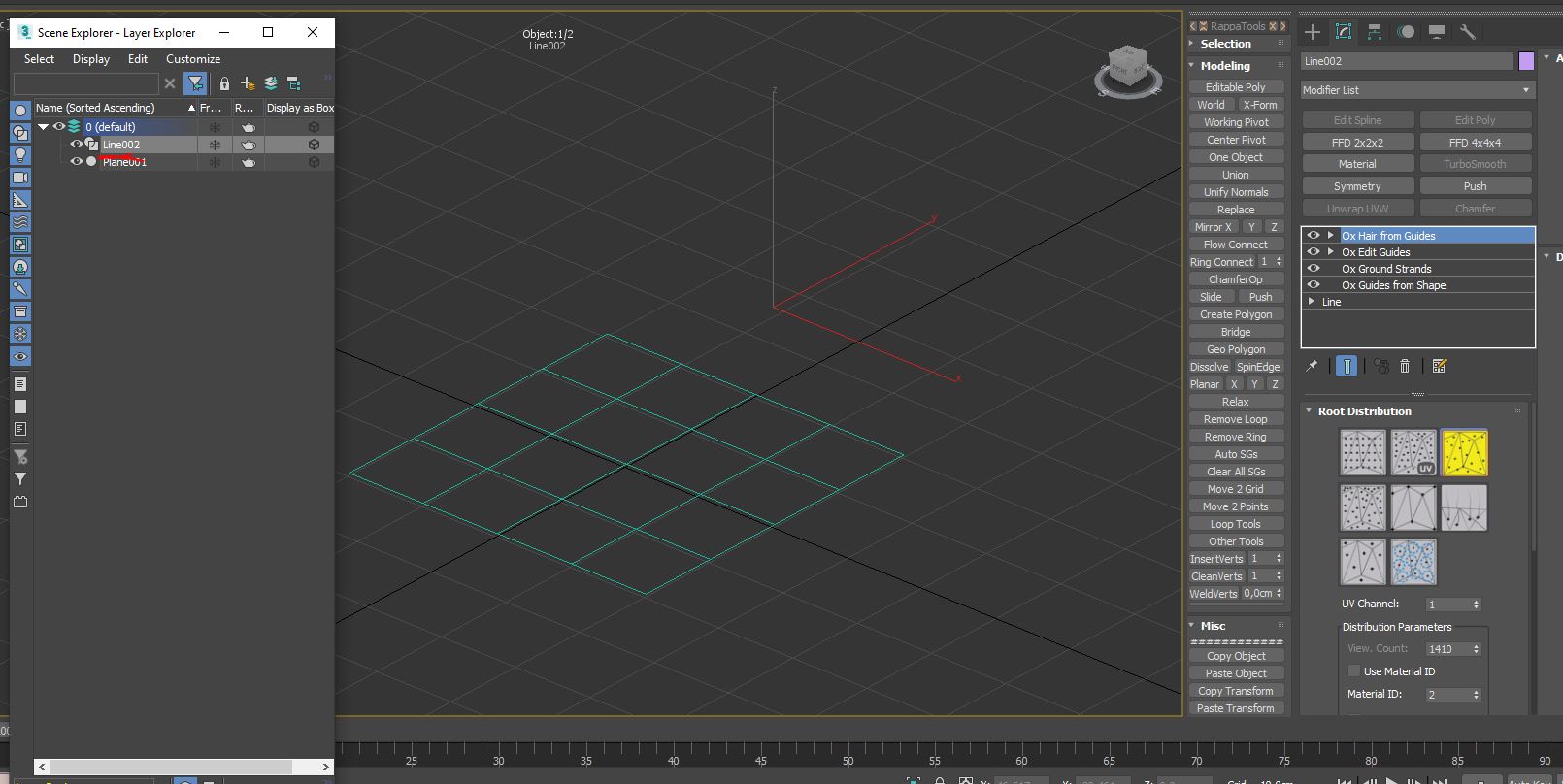Screen dimensions: 1563x784
Task: Collapse the 0 (default) layer tree
Action: click(43, 127)
